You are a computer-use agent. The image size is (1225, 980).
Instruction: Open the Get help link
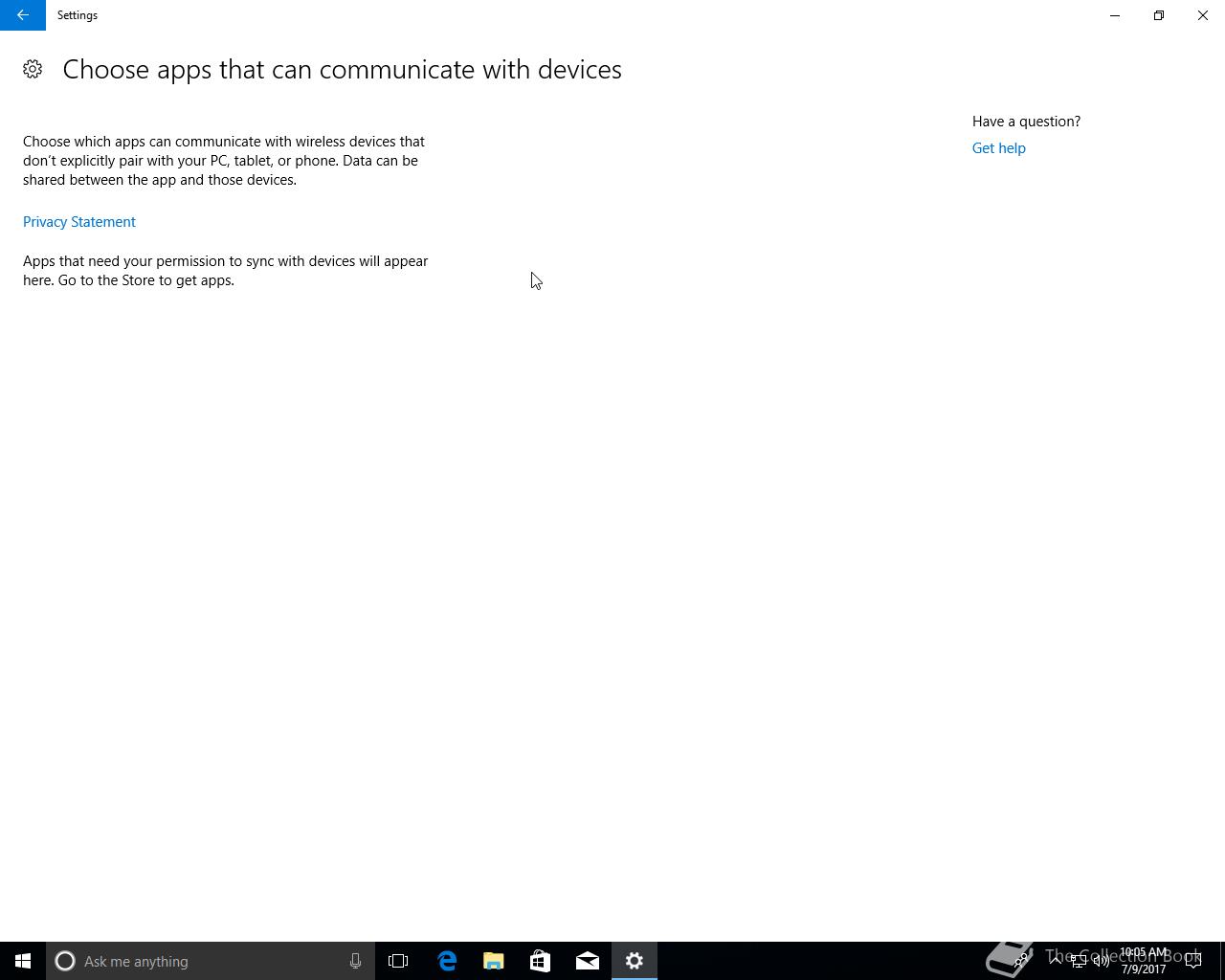[998, 148]
